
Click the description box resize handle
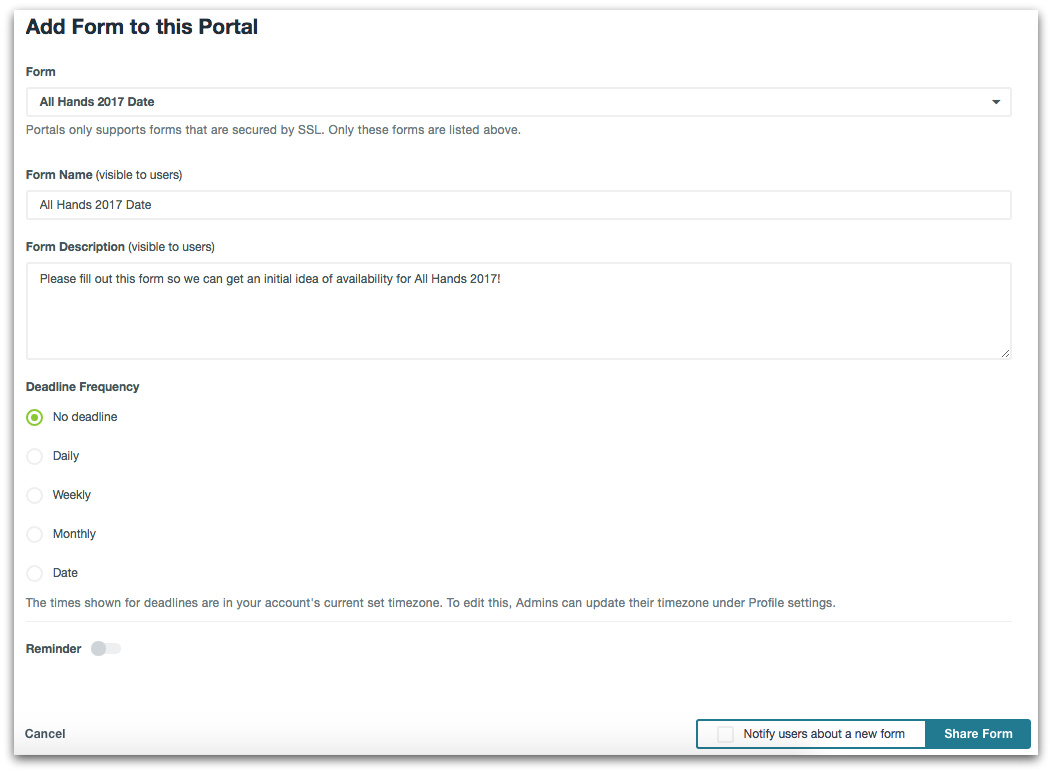tap(1005, 353)
